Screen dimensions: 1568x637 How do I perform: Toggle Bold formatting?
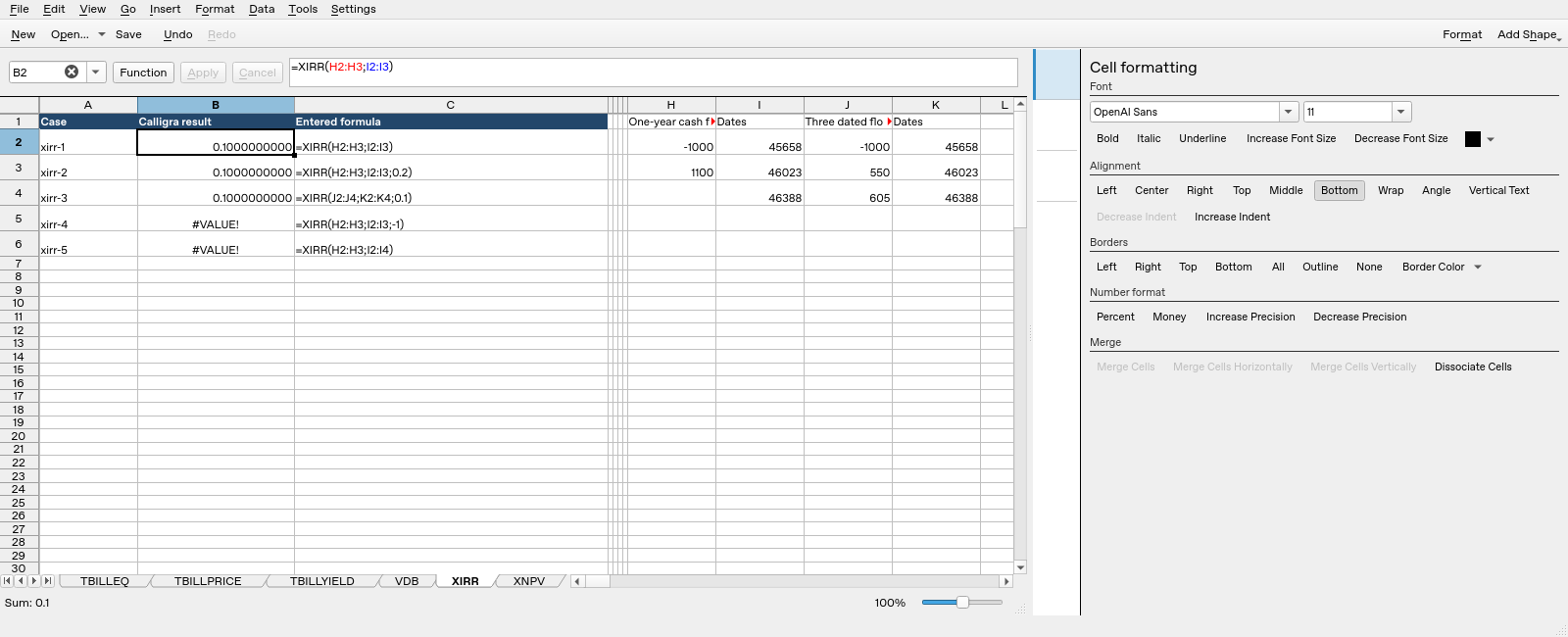click(x=1107, y=138)
